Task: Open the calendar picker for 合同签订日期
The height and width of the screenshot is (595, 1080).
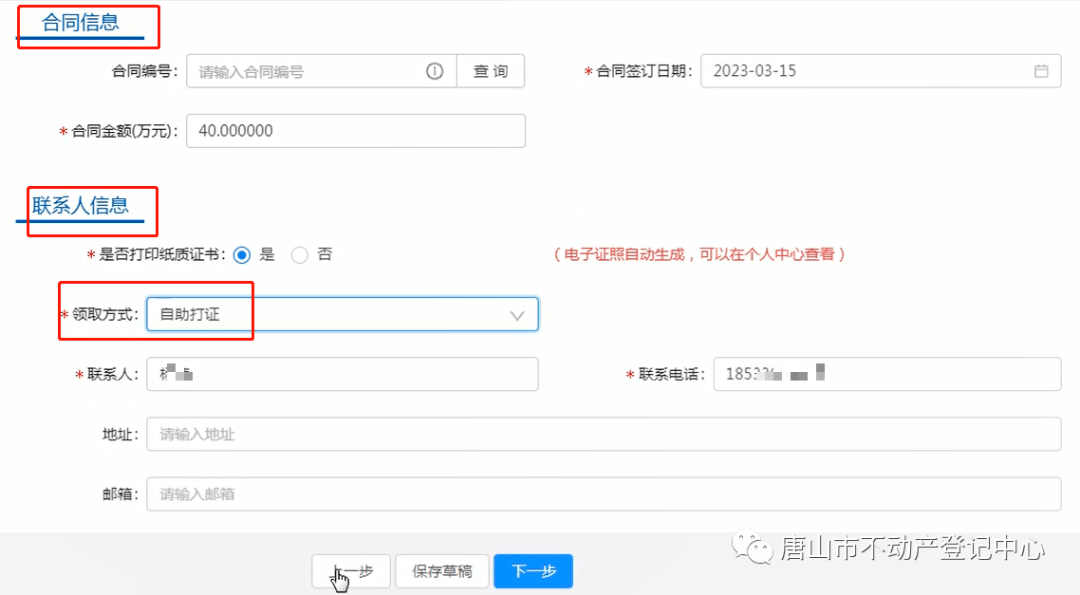Action: (x=1040, y=71)
